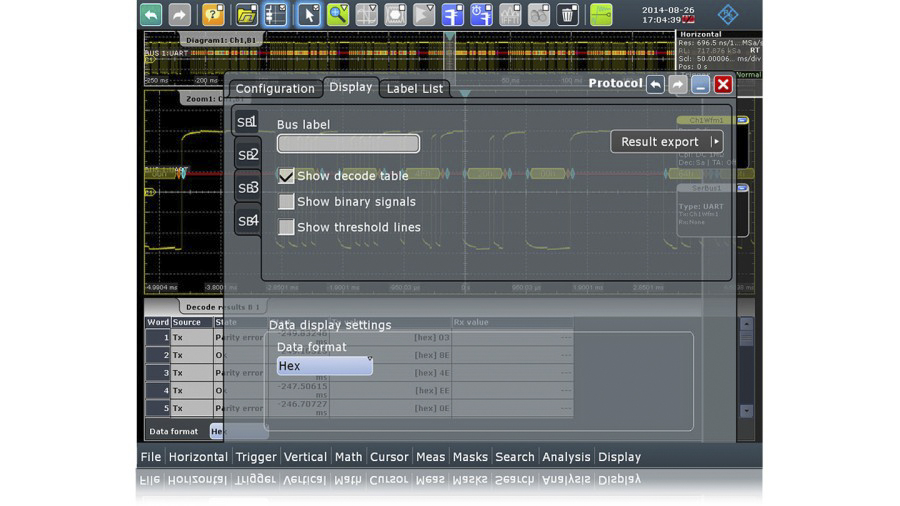Viewport: 900px width, 506px height.
Task: Enable Show threshold lines checkbox
Action: point(287,228)
